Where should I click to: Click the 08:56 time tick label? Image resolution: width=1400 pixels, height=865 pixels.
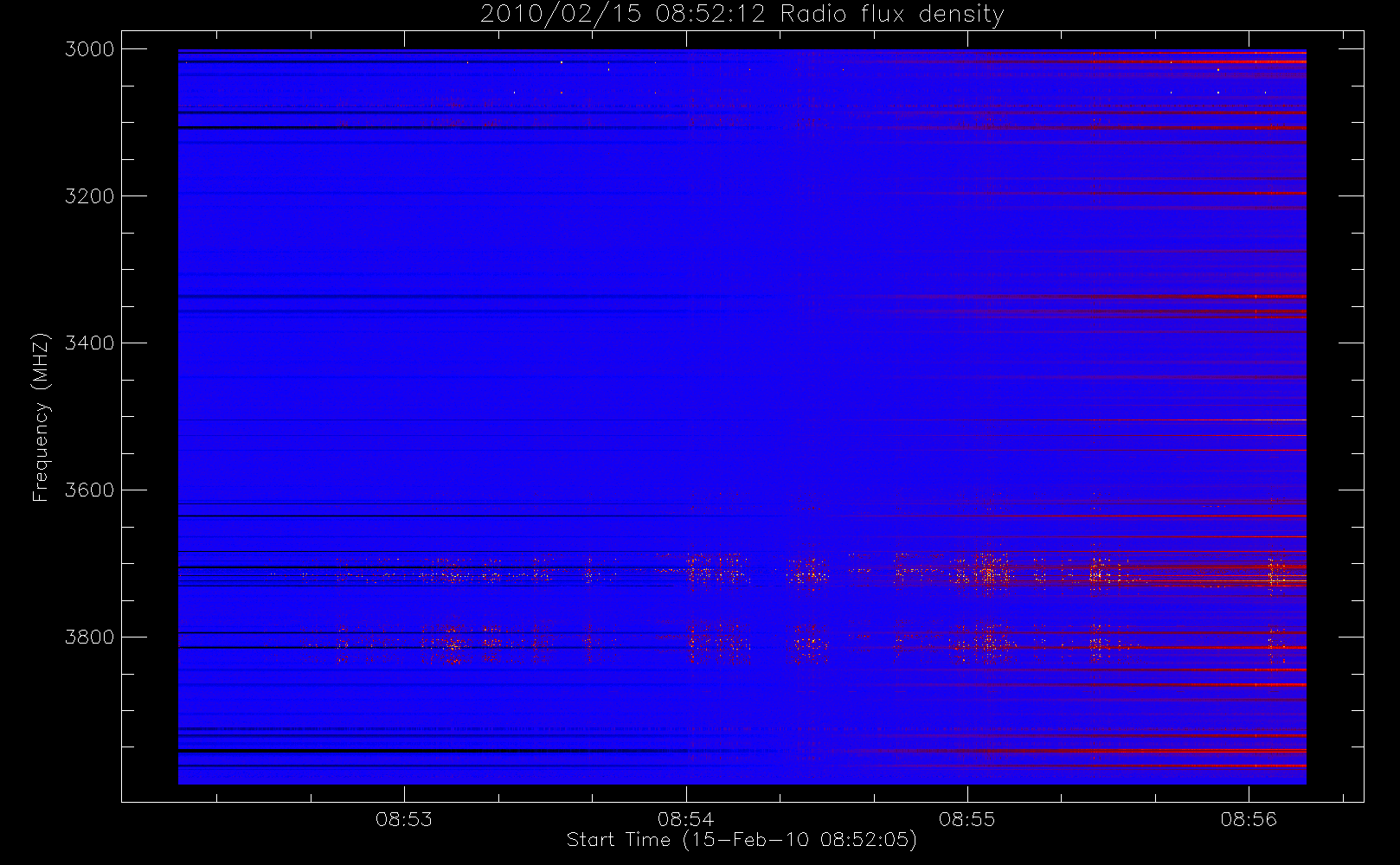click(1249, 819)
